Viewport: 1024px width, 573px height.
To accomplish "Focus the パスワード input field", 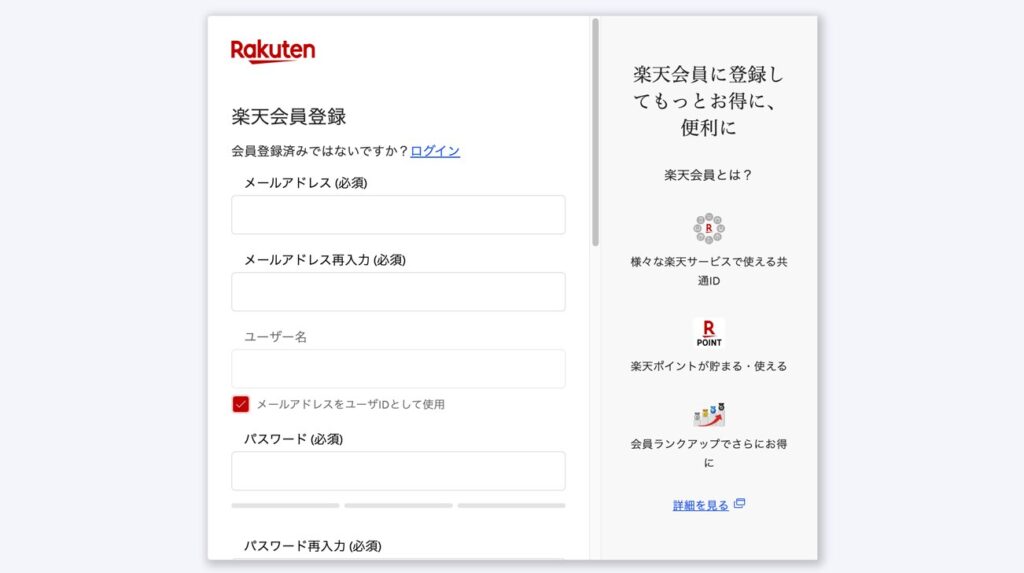I will [x=398, y=471].
